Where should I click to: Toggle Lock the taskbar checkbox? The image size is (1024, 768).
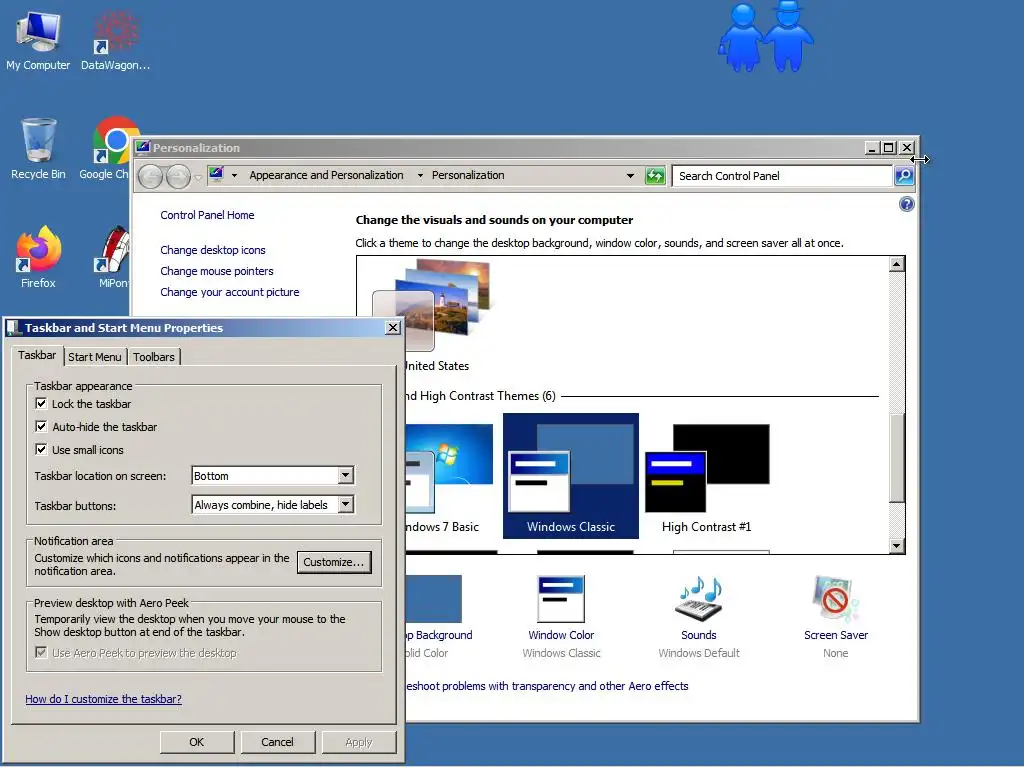pos(41,404)
